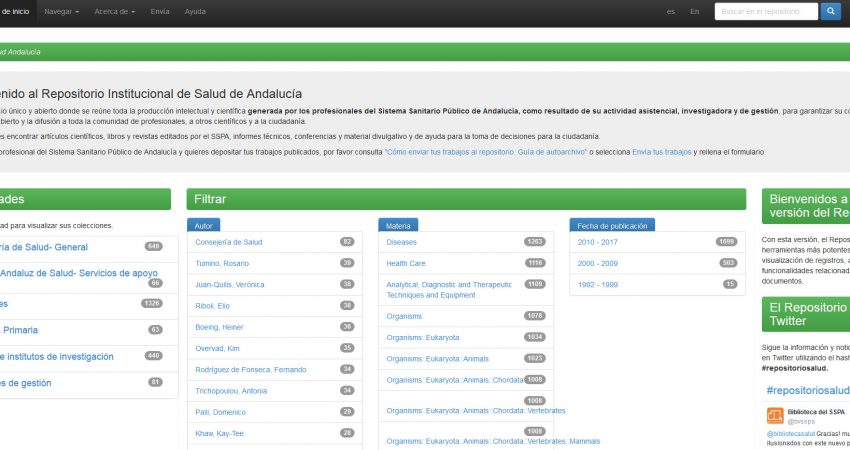
Task: Filter by subject ending in ::Animals::Chordata
Action: tap(455, 380)
